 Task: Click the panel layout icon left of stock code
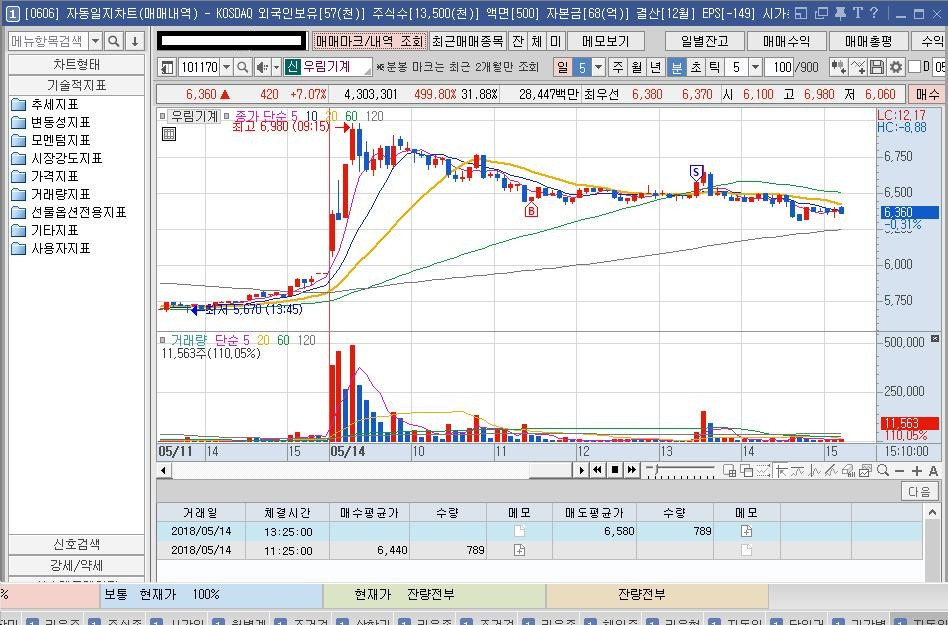click(x=167, y=67)
